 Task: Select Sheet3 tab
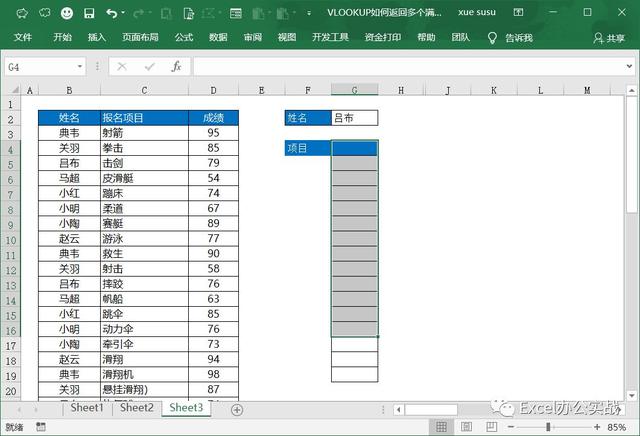pos(186,407)
